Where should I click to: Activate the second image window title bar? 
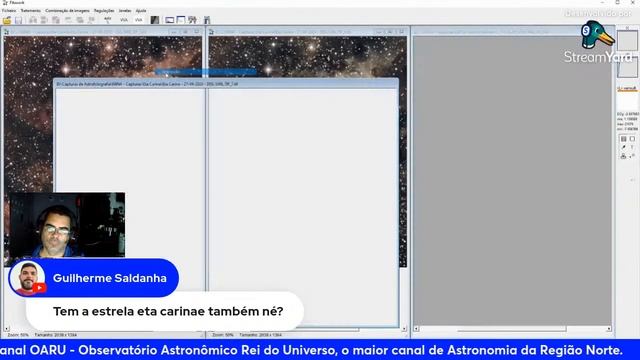tap(307, 31)
